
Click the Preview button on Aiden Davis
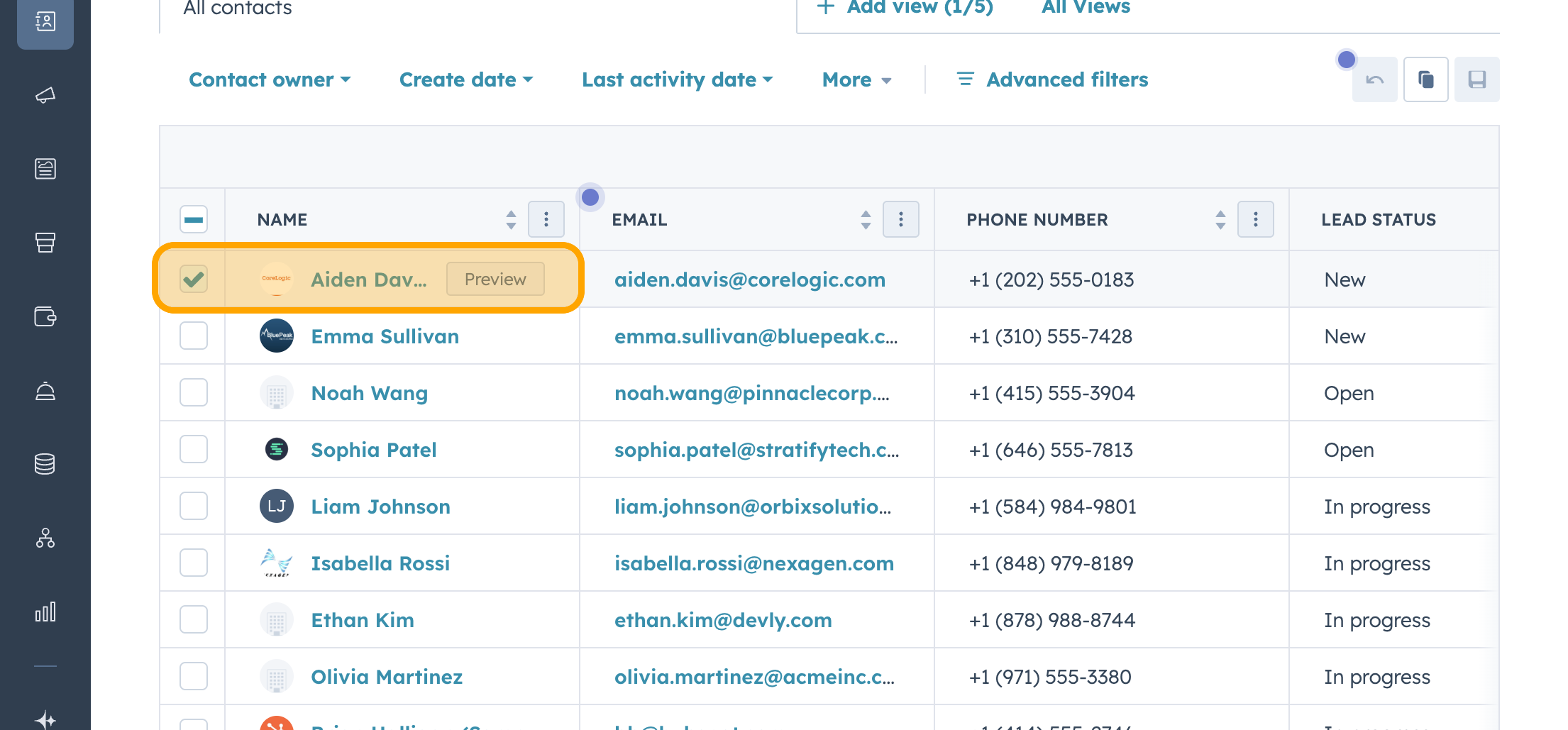coord(495,279)
